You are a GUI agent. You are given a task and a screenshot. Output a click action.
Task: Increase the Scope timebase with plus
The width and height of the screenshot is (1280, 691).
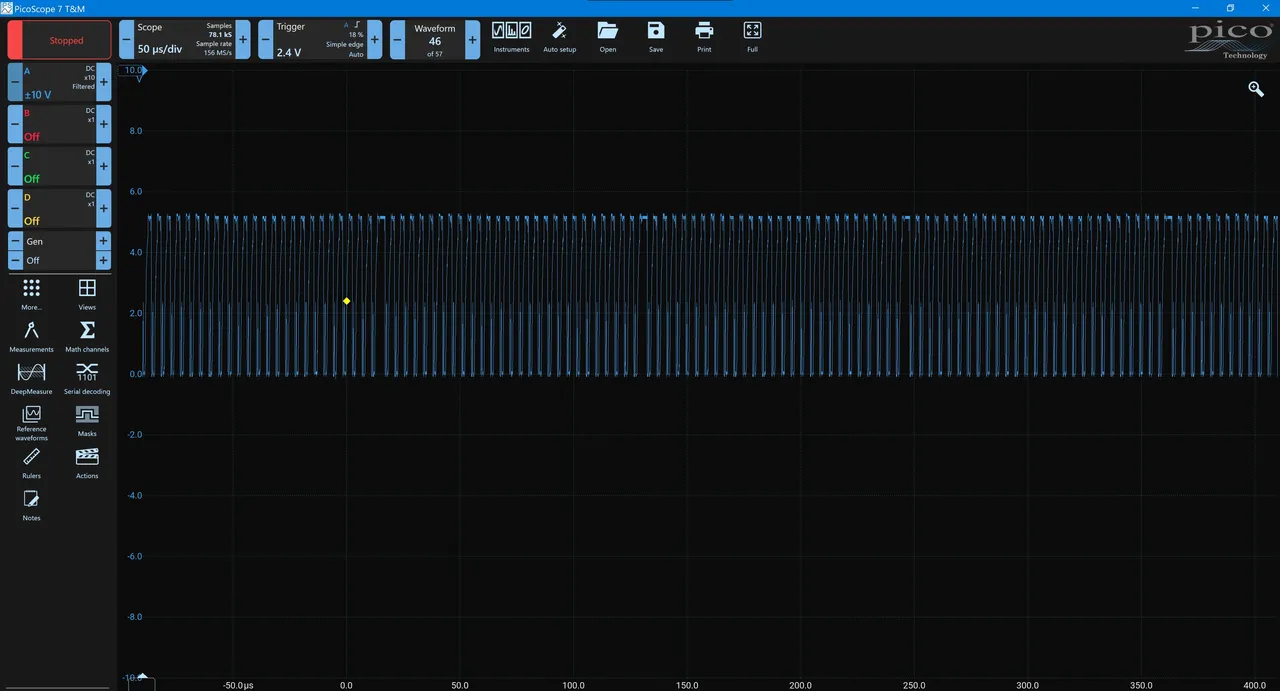[243, 40]
